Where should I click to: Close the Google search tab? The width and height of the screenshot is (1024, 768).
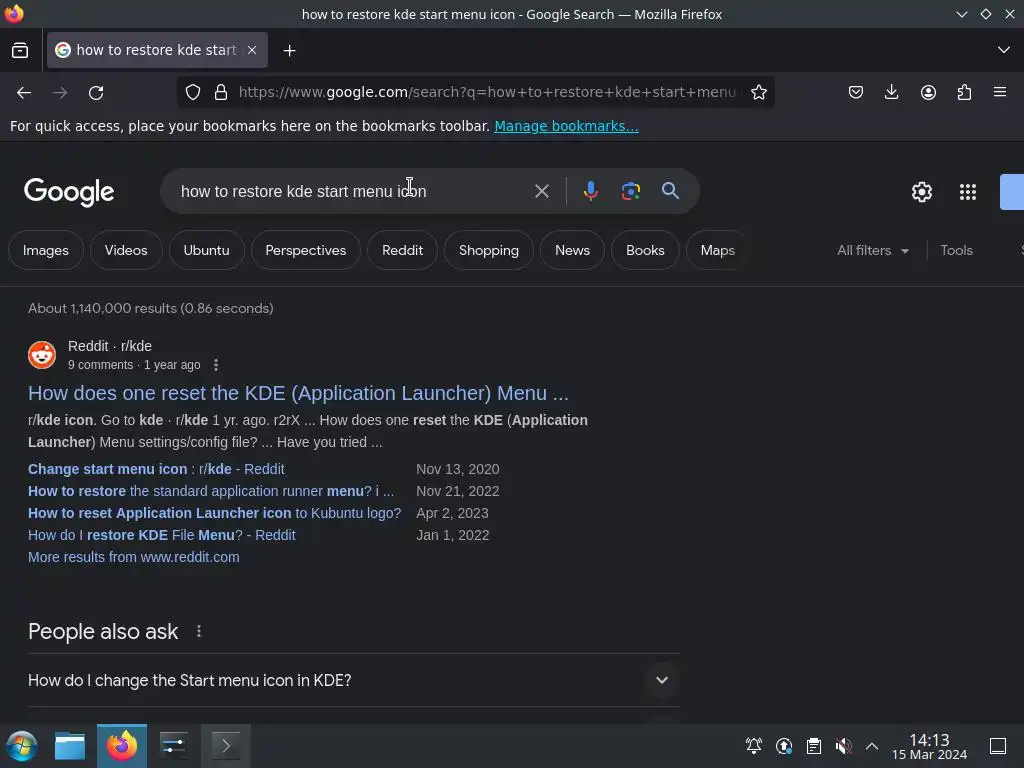252,50
